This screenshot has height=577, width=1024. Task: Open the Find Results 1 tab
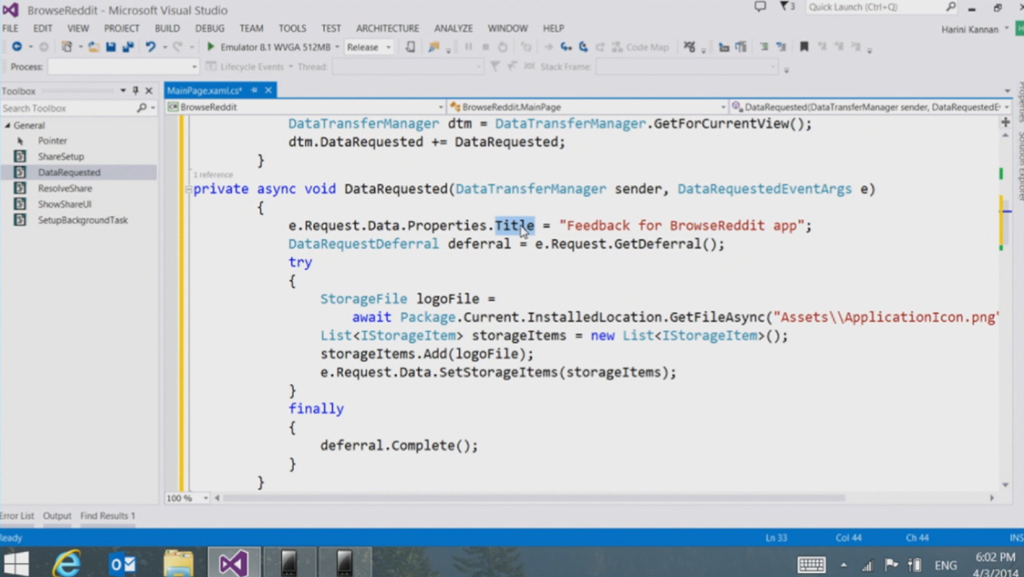(108, 516)
